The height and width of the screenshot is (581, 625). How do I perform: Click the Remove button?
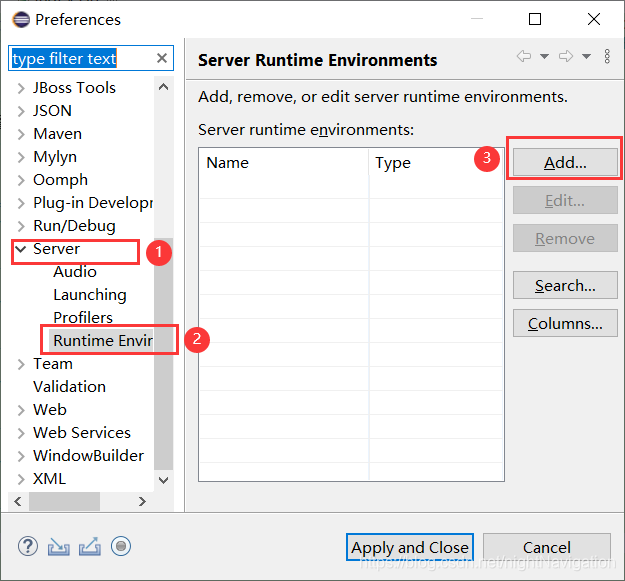pyautogui.click(x=565, y=238)
